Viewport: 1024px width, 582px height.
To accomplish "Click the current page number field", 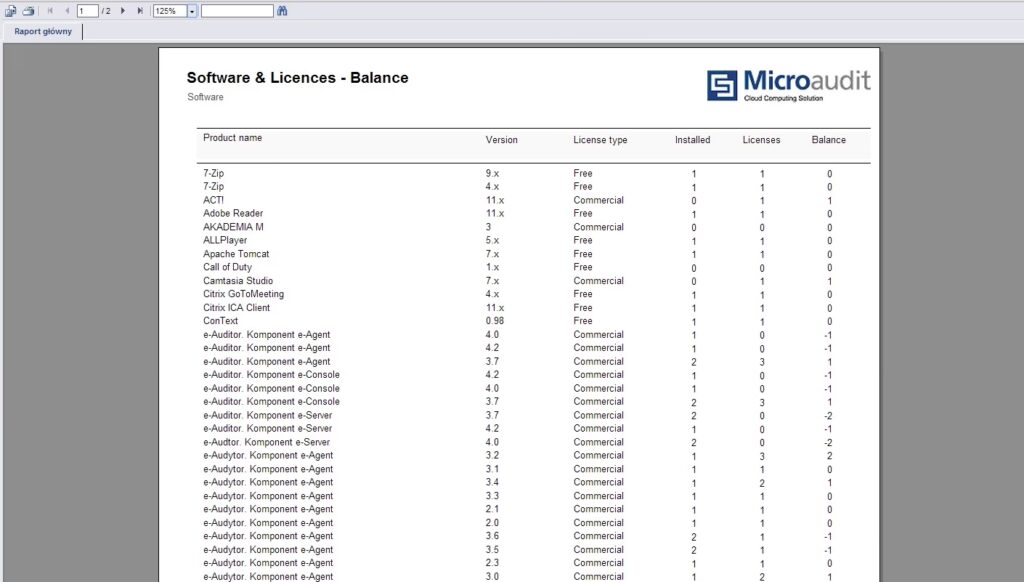I will (87, 11).
